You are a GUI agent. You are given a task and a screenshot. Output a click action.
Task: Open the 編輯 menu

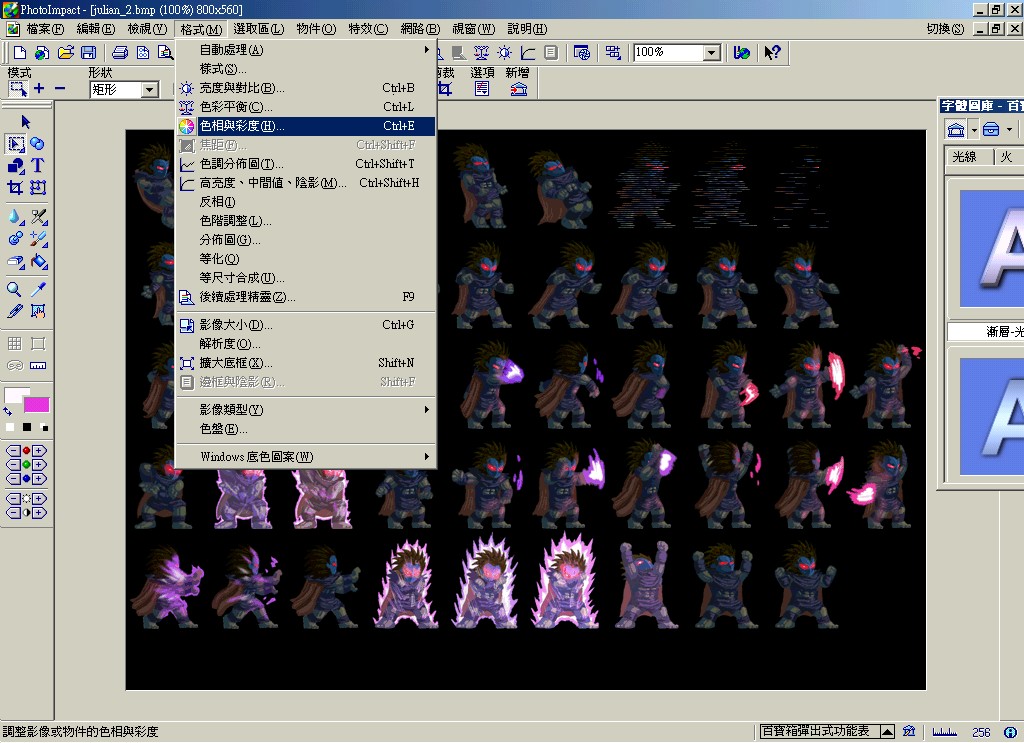tap(95, 29)
